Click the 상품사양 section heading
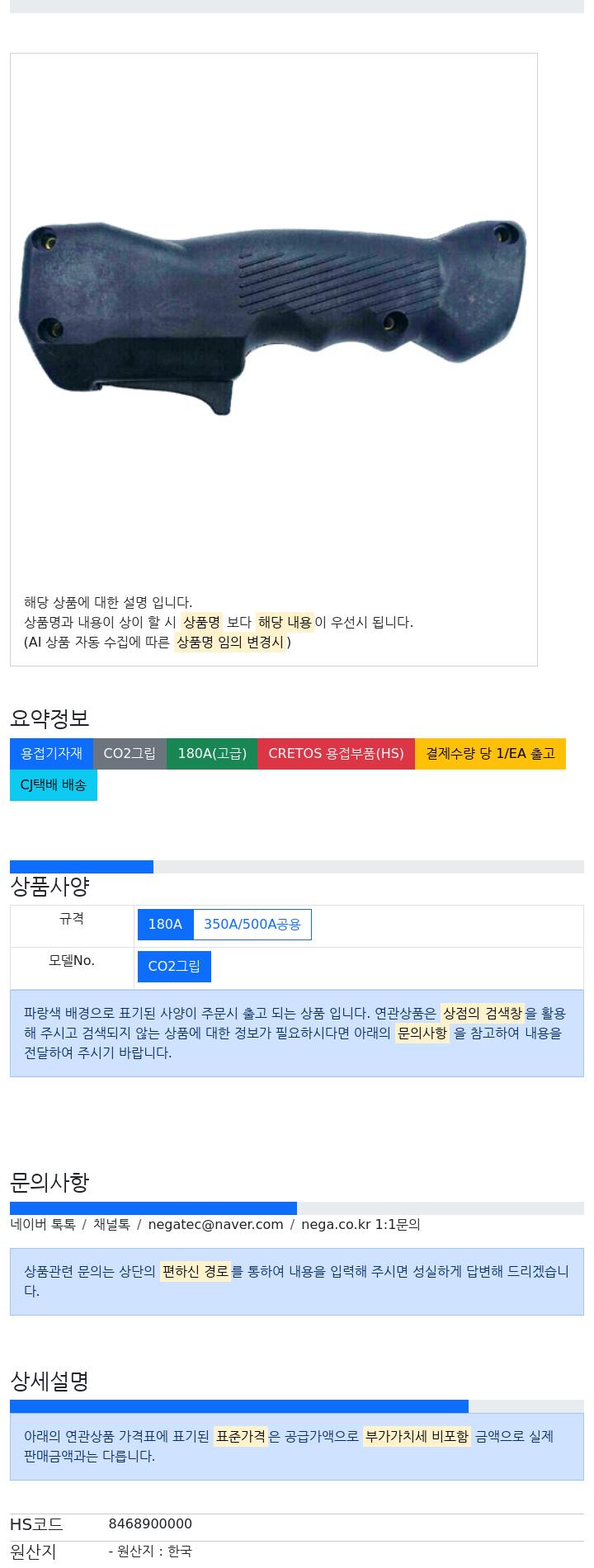The height and width of the screenshot is (1568, 594). pos(49,887)
